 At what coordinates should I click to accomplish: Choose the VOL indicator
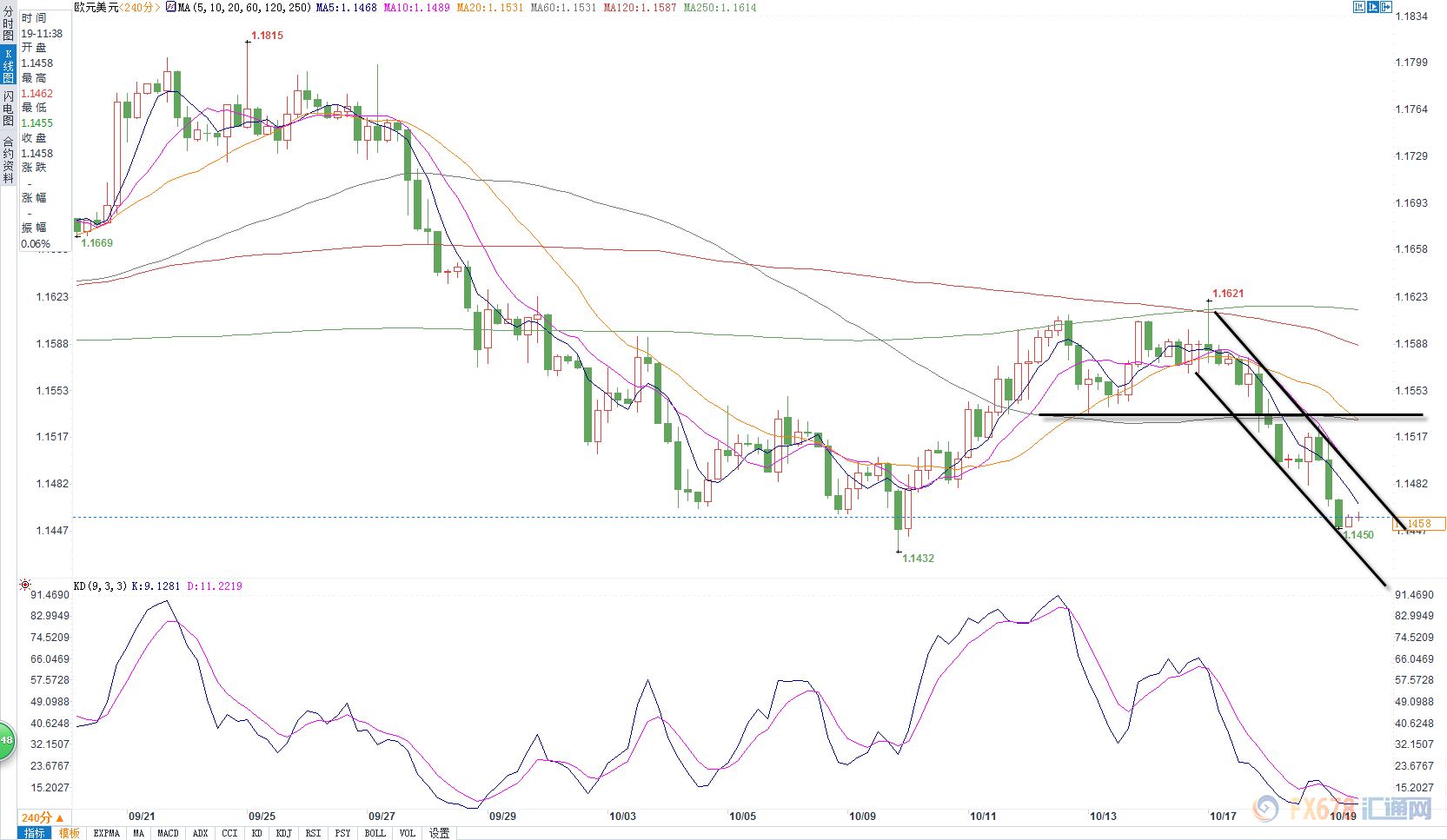[x=407, y=833]
